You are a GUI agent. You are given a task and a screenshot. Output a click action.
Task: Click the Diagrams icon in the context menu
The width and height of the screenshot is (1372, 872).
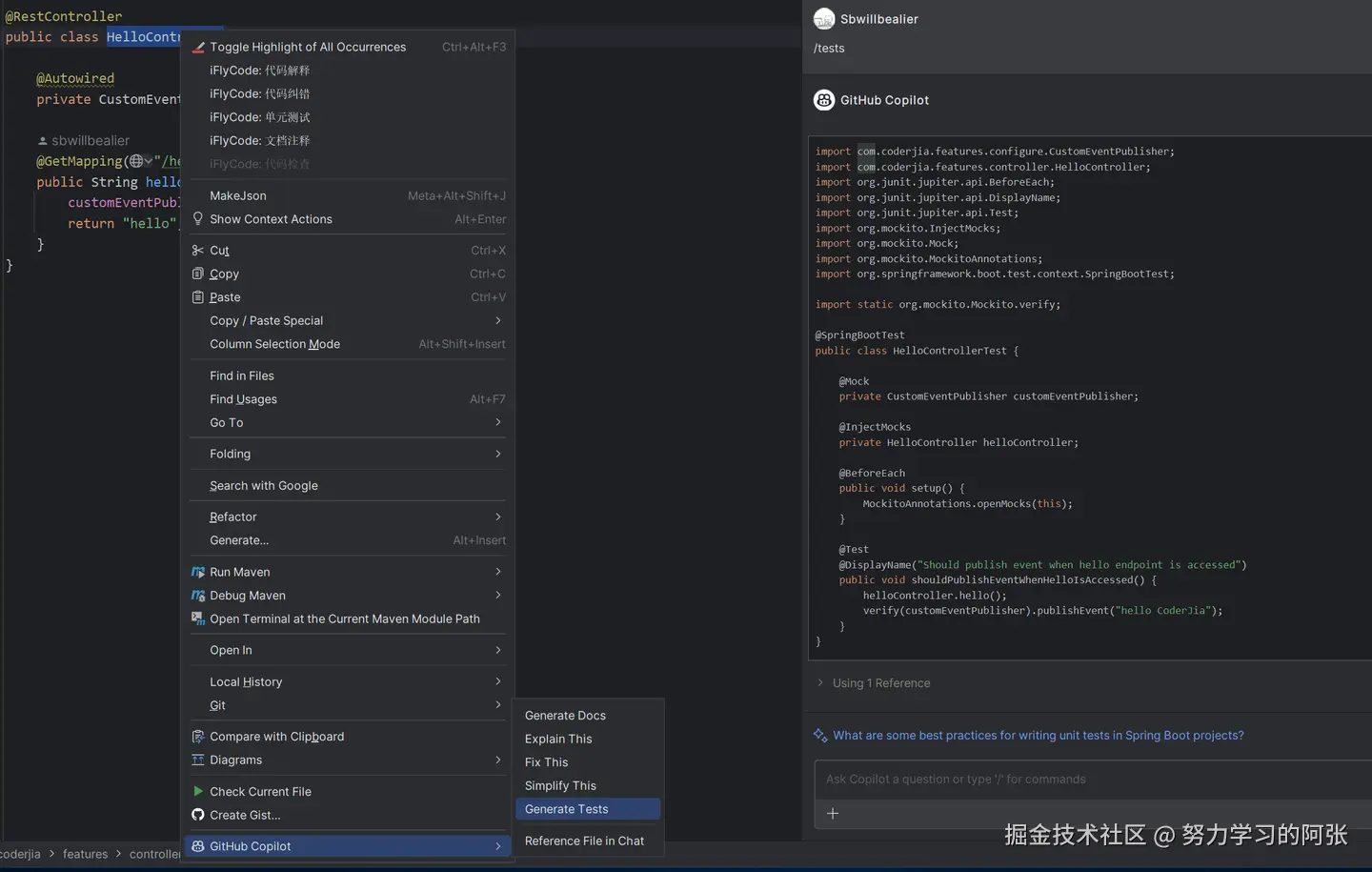(198, 760)
